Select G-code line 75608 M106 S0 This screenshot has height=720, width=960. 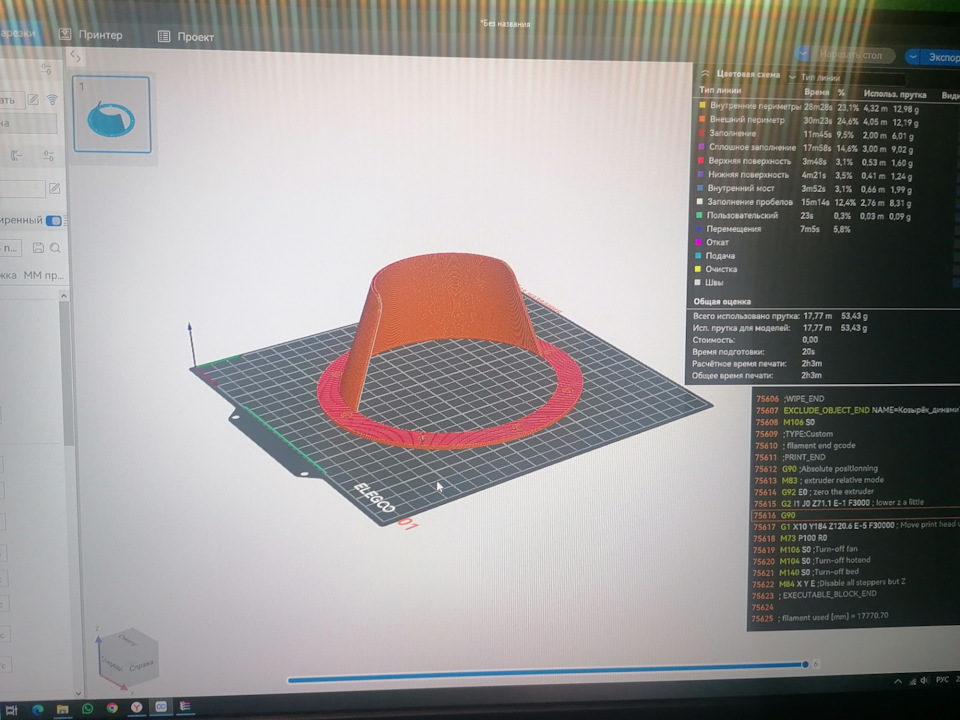point(785,422)
